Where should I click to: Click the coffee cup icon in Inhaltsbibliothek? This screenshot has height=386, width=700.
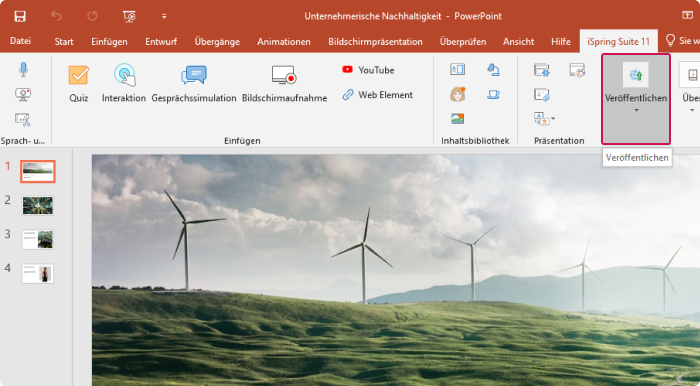tap(493, 94)
